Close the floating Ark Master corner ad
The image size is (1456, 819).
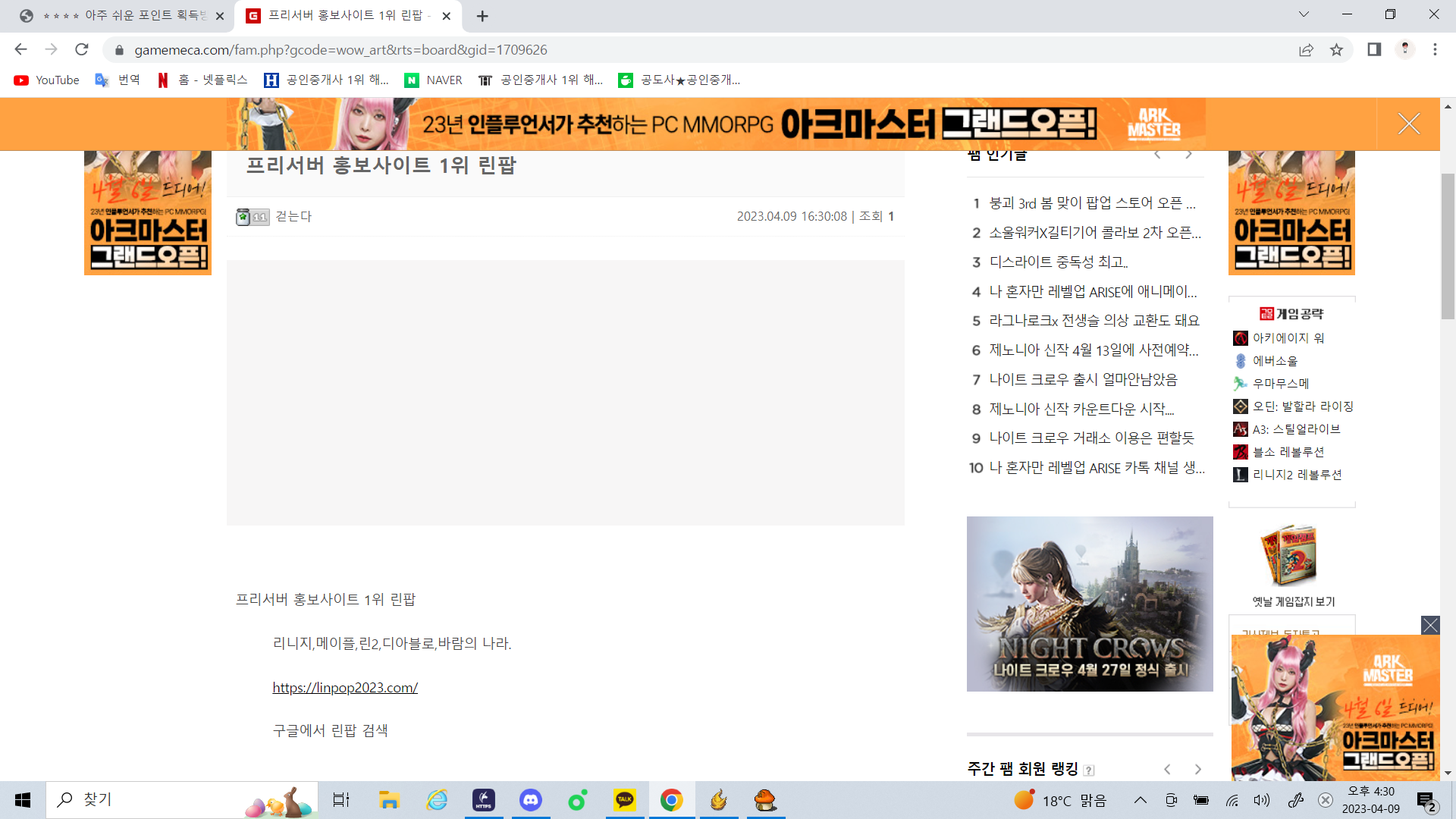point(1430,625)
